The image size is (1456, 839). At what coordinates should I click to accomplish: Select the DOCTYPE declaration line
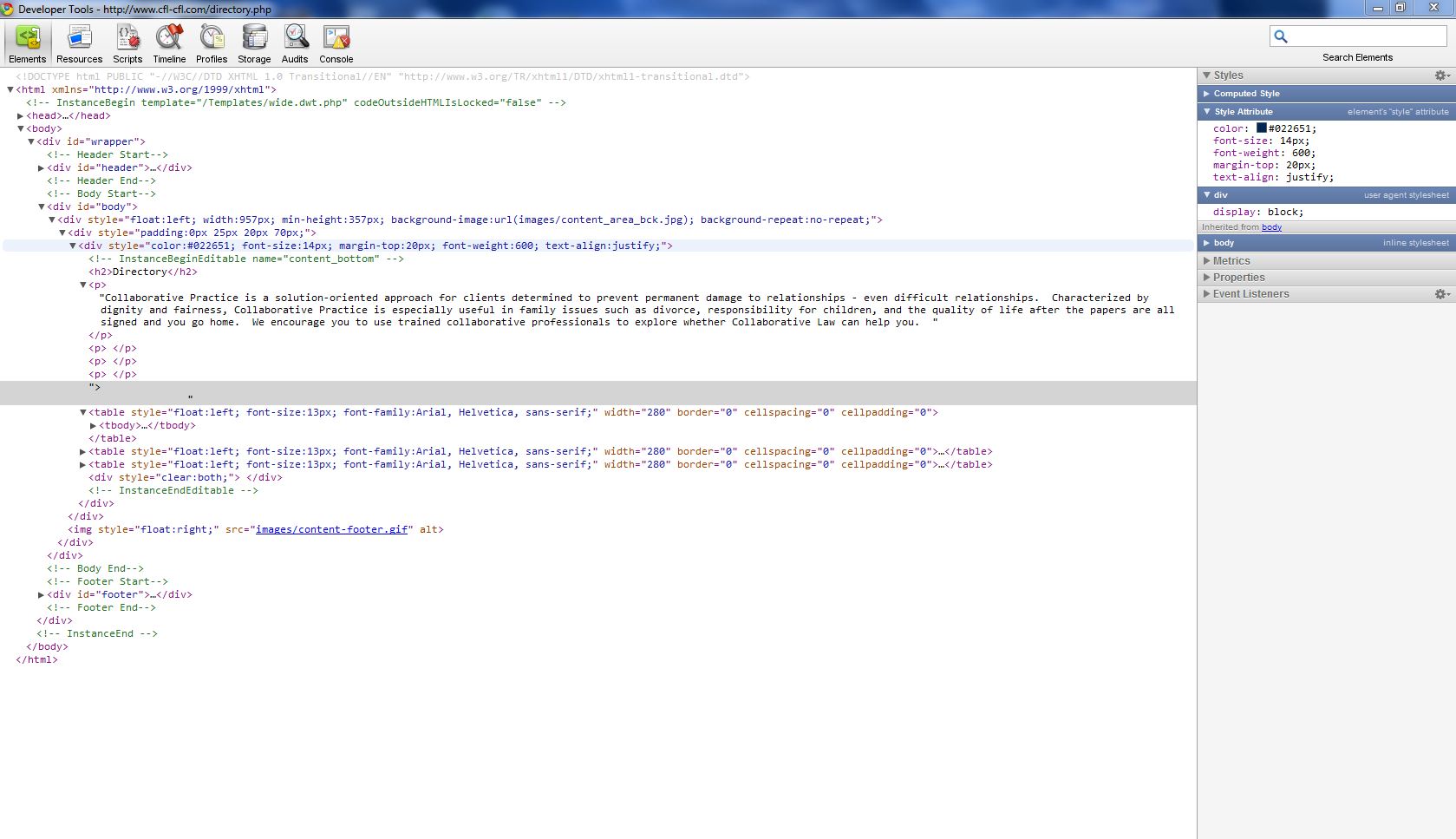pyautogui.click(x=382, y=76)
